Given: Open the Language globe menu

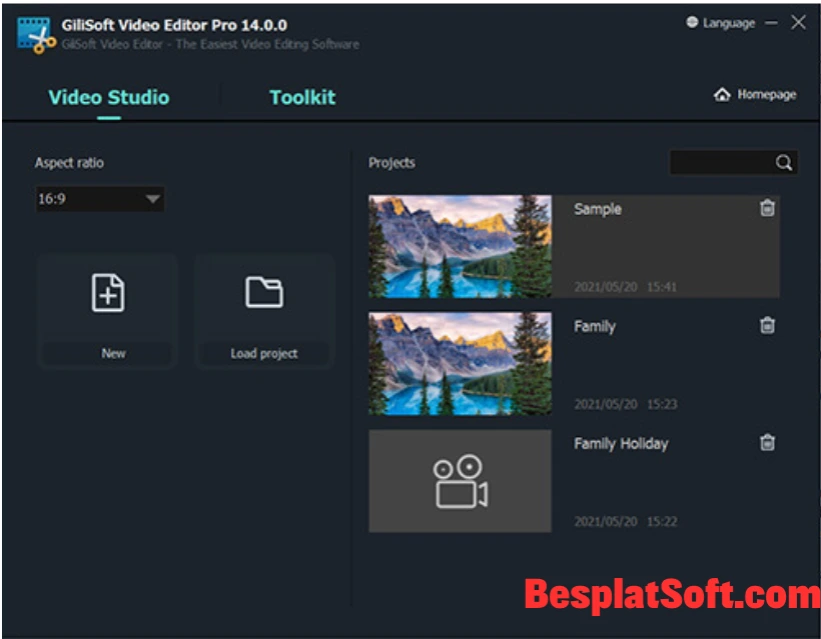Looking at the screenshot, I should (x=690, y=22).
